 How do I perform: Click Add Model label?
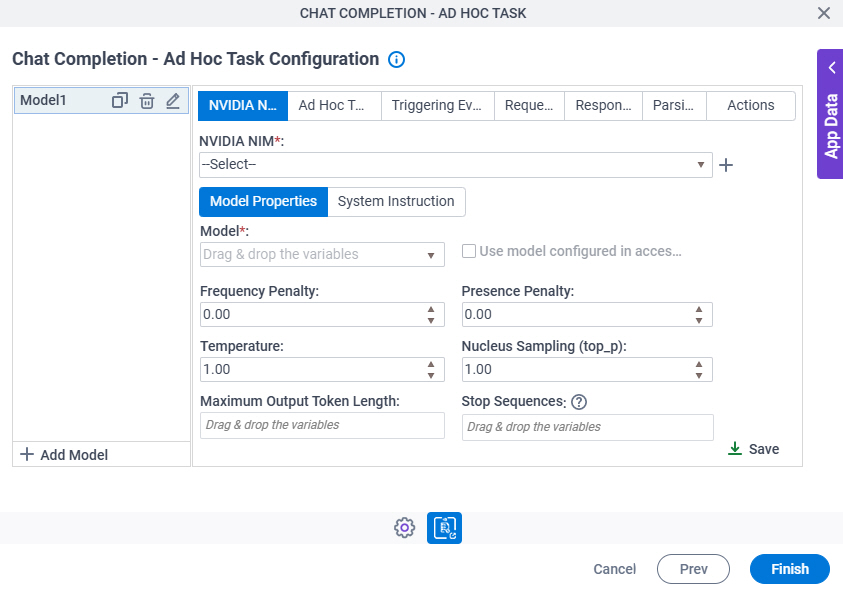(74, 455)
